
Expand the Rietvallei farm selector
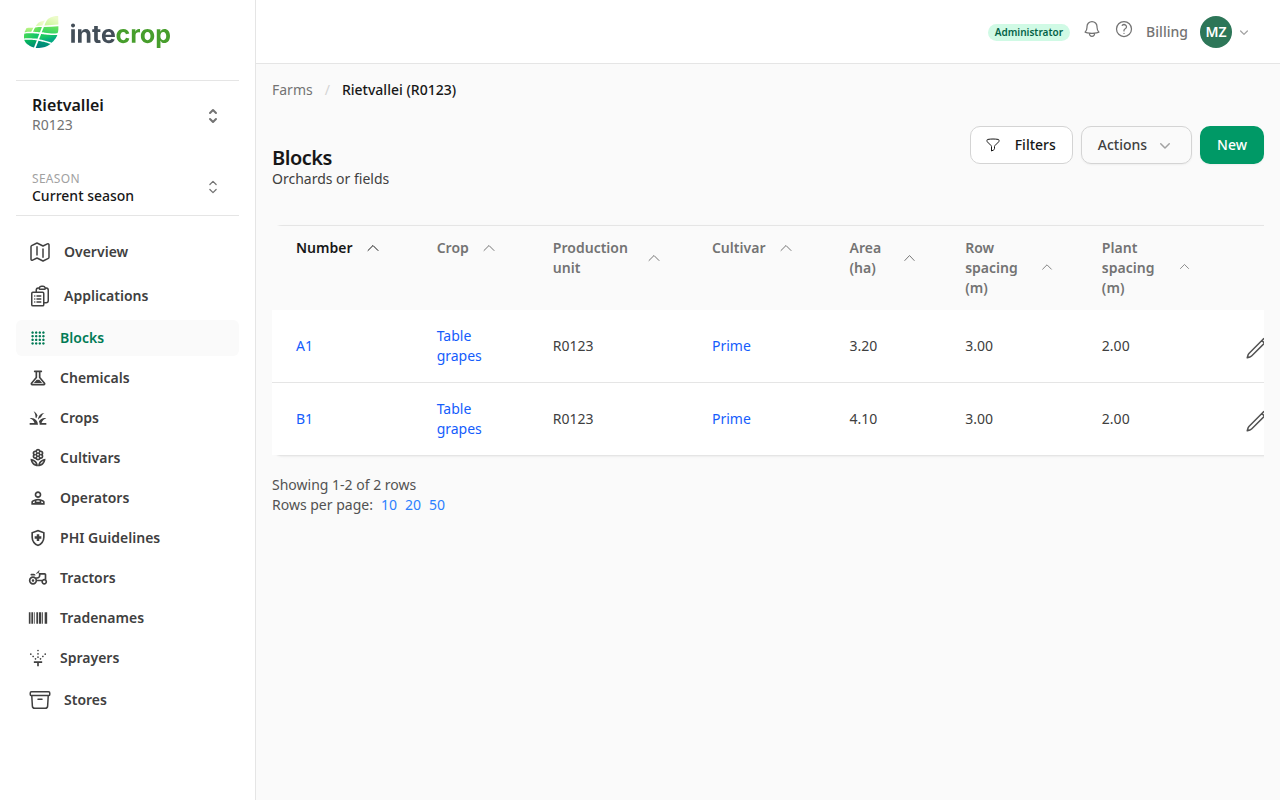pos(127,115)
